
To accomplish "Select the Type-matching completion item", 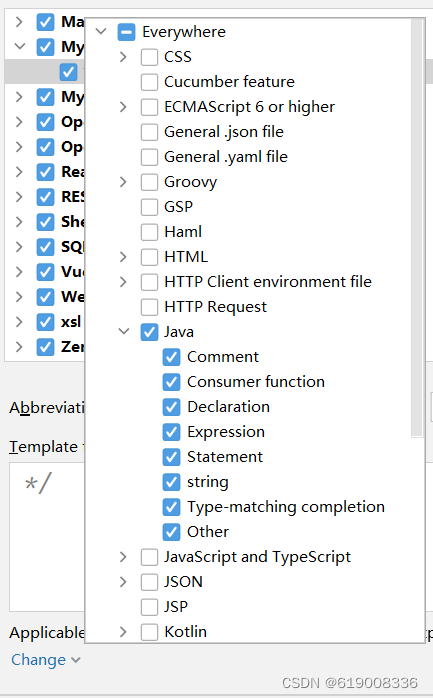I will (286, 507).
